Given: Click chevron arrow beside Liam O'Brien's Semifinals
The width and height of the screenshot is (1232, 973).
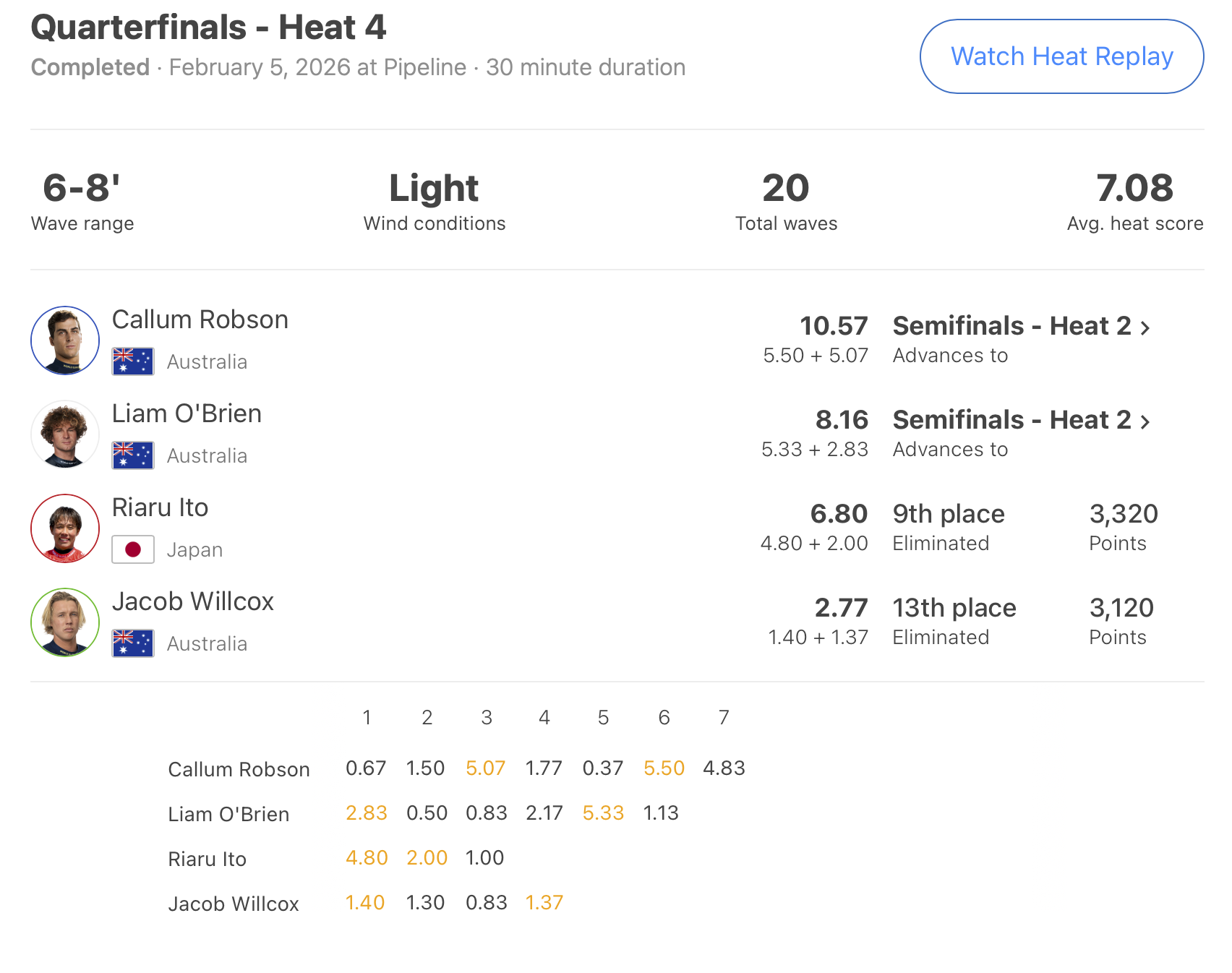Looking at the screenshot, I should pos(1145,422).
